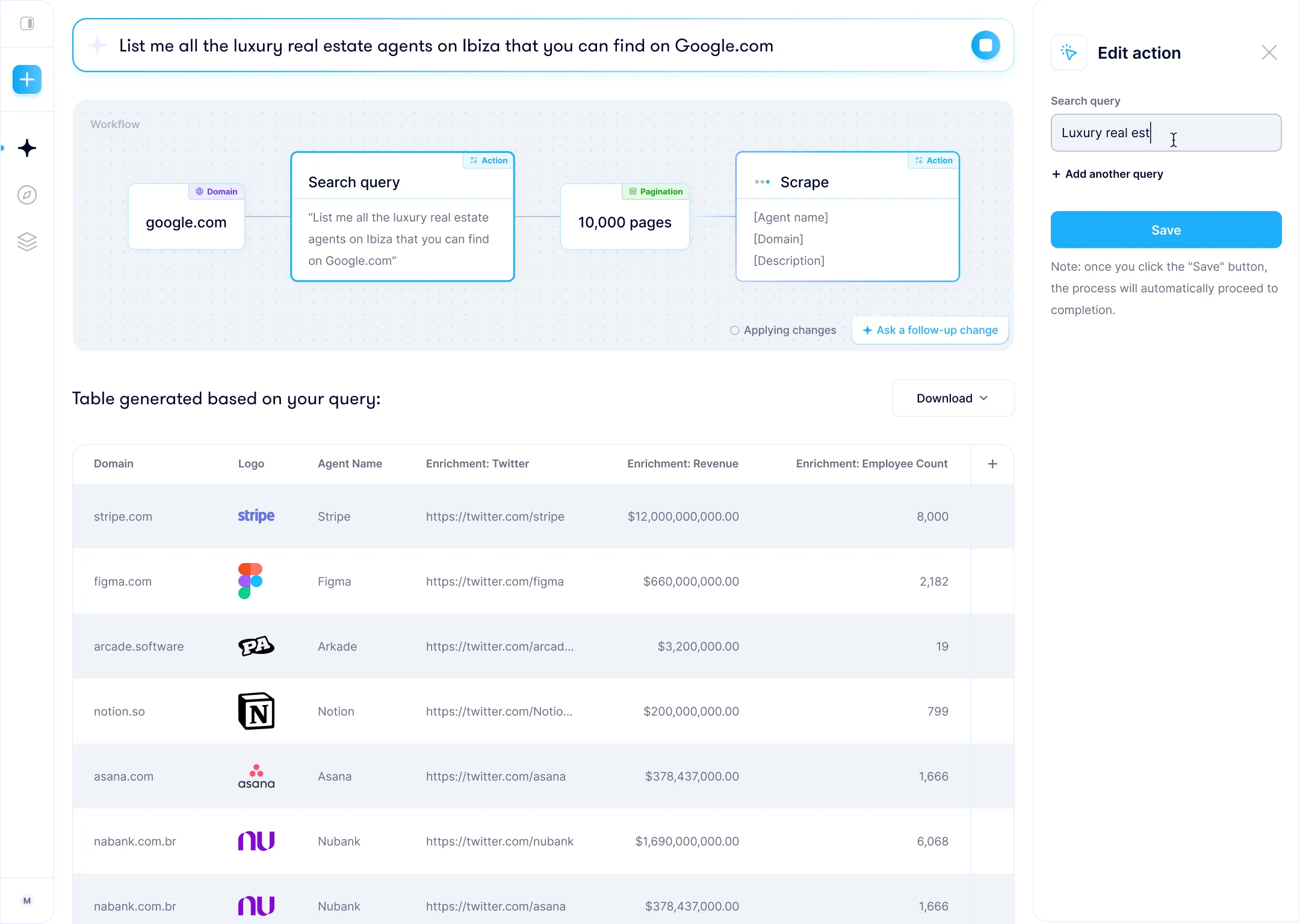The width and height of the screenshot is (1300, 924).
Task: Select the Search query Action node
Action: 403,217
